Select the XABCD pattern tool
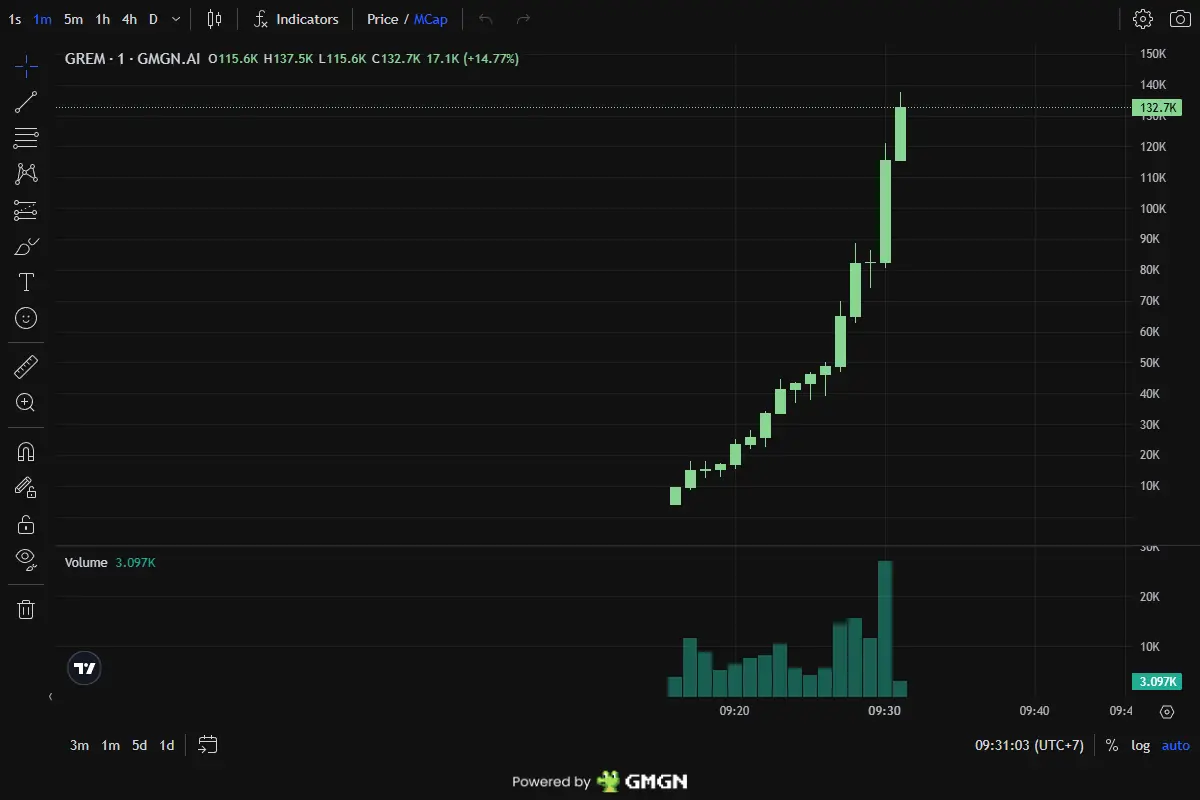Screen dimensions: 1200x800 (26, 174)
